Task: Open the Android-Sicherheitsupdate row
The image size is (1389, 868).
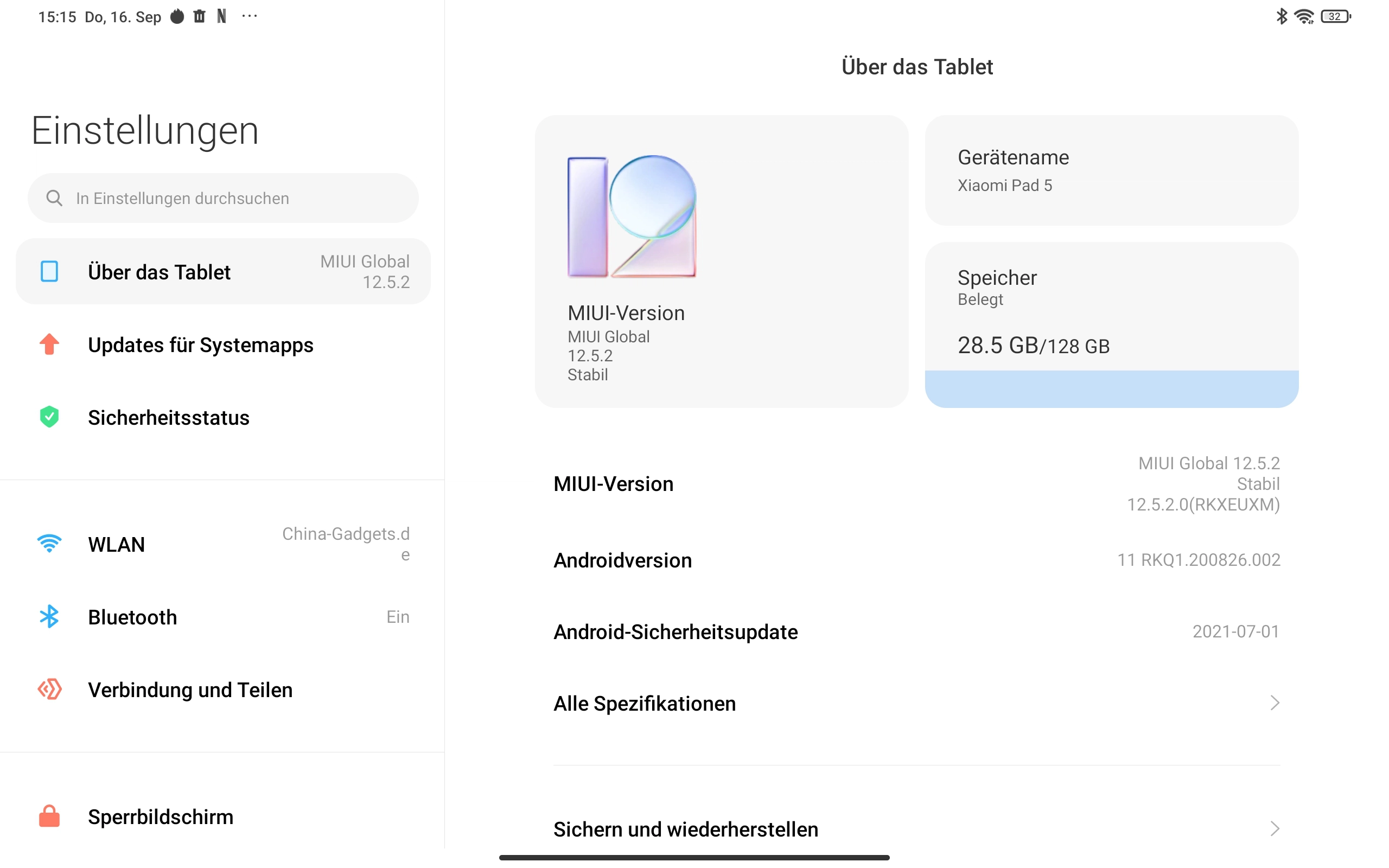Action: [916, 631]
